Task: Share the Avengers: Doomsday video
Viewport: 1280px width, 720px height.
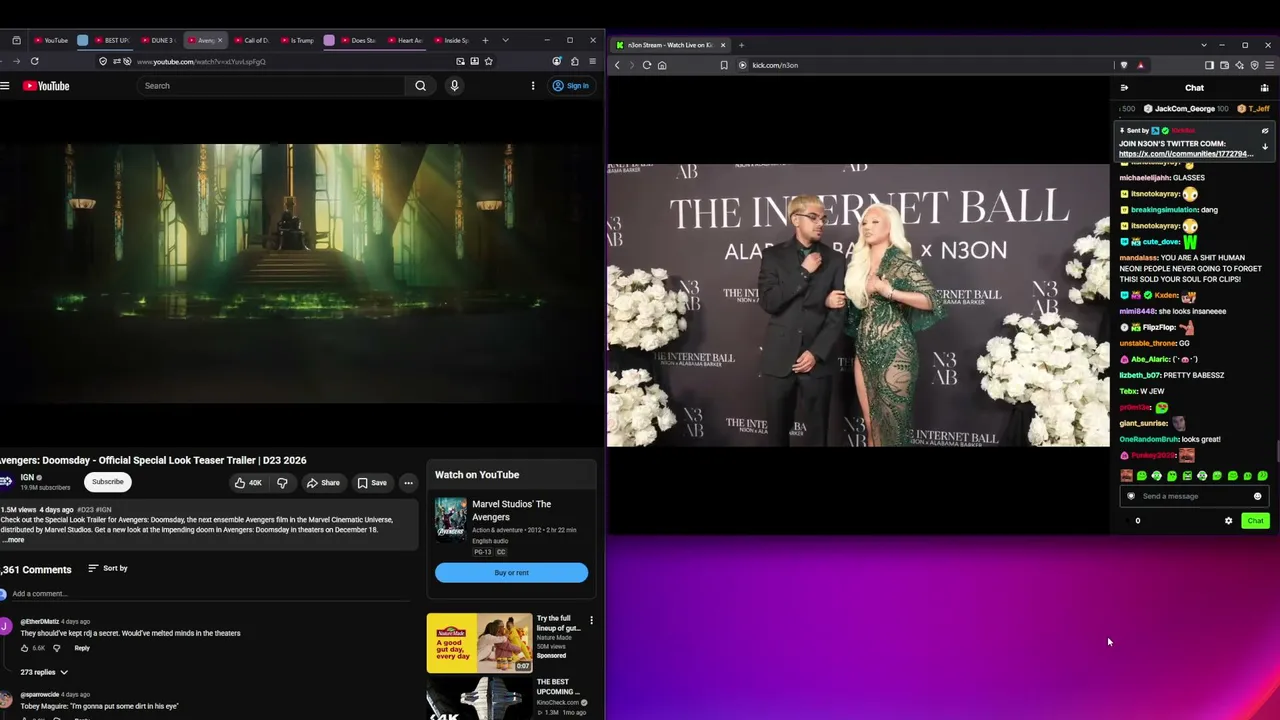Action: tap(323, 483)
